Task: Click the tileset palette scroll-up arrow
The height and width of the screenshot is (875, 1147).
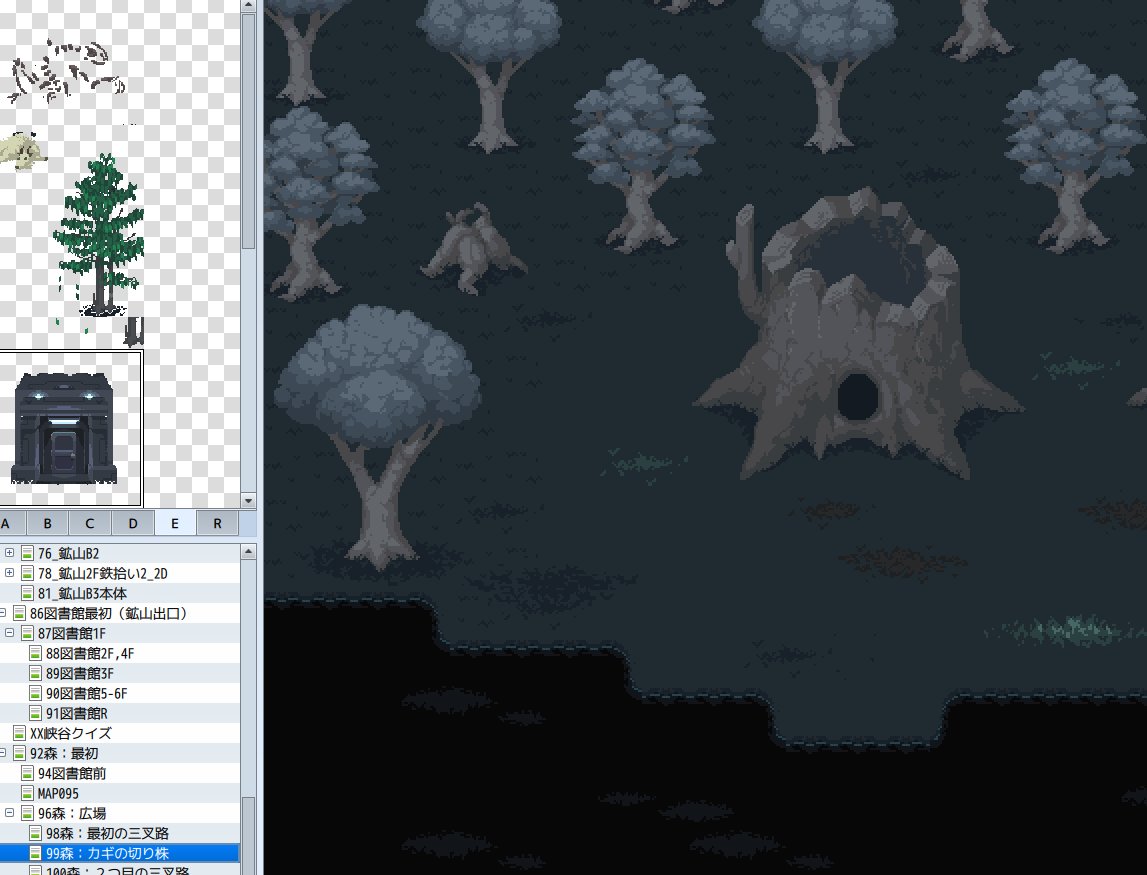Action: pyautogui.click(x=249, y=6)
